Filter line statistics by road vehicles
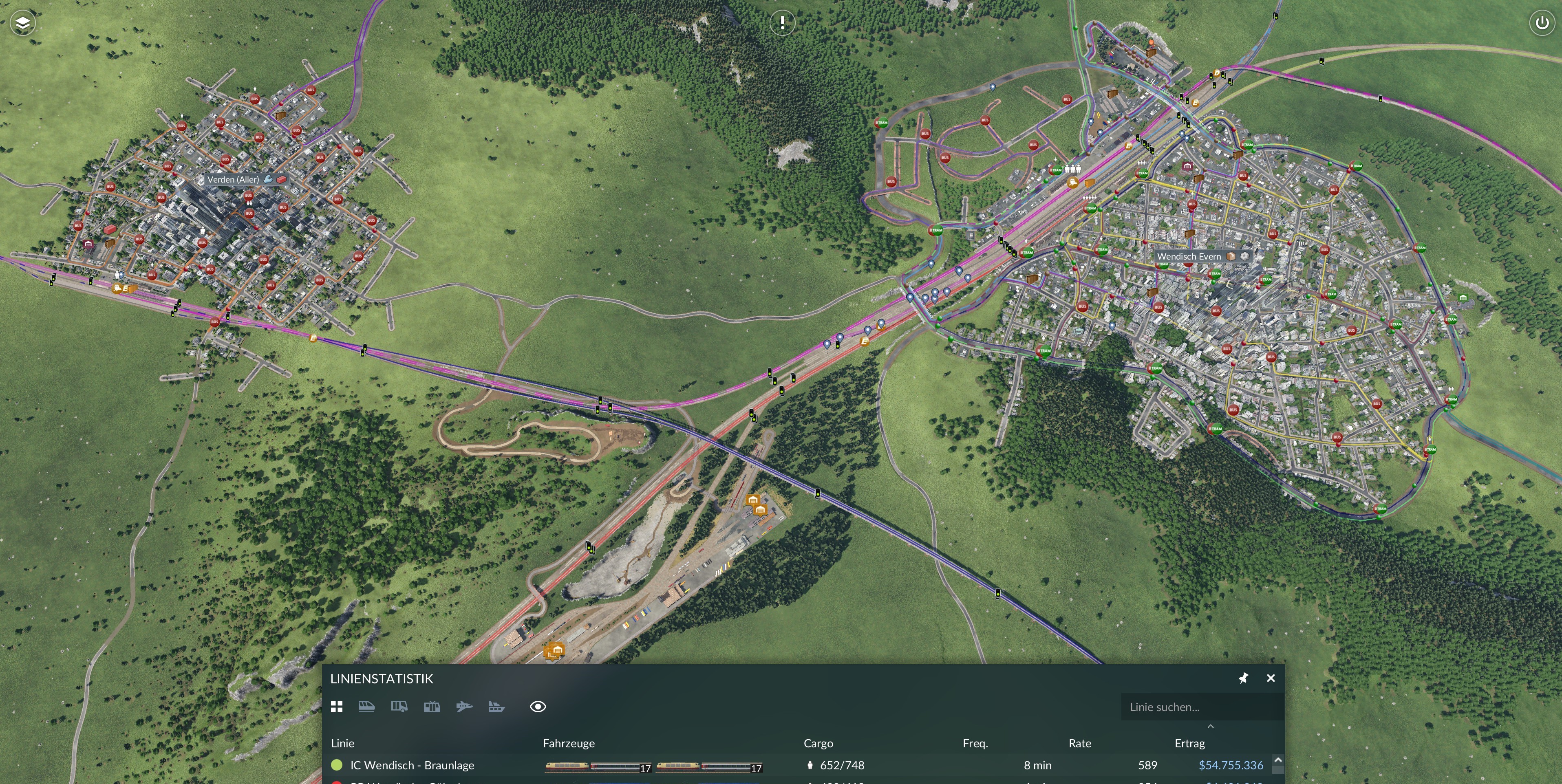 pyautogui.click(x=399, y=707)
